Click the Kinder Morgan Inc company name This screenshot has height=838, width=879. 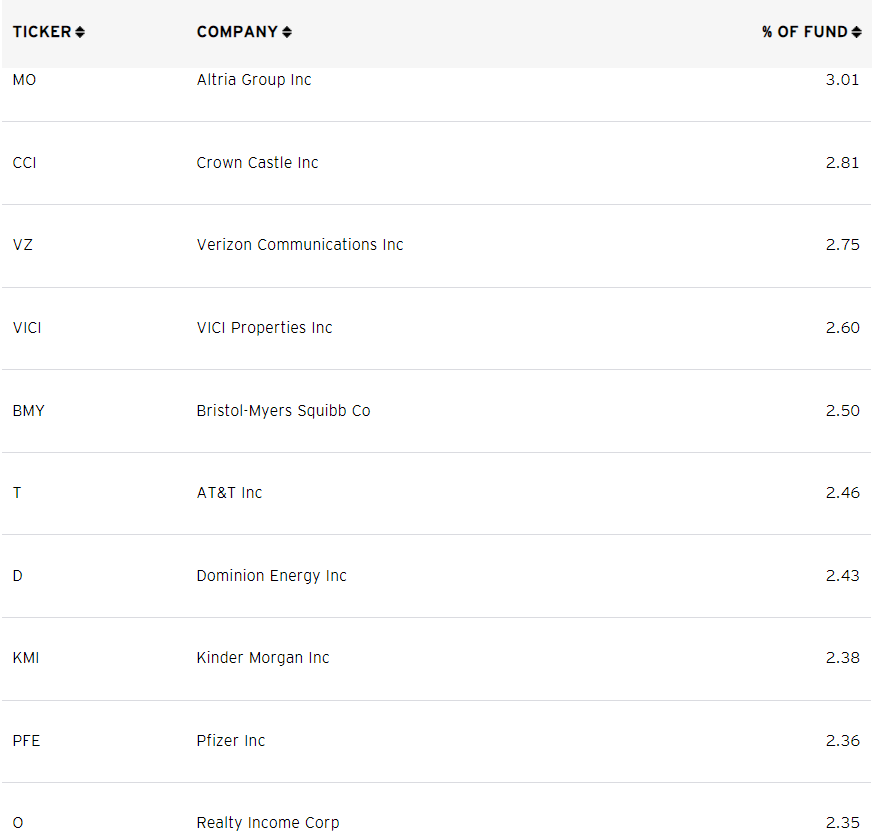point(263,658)
